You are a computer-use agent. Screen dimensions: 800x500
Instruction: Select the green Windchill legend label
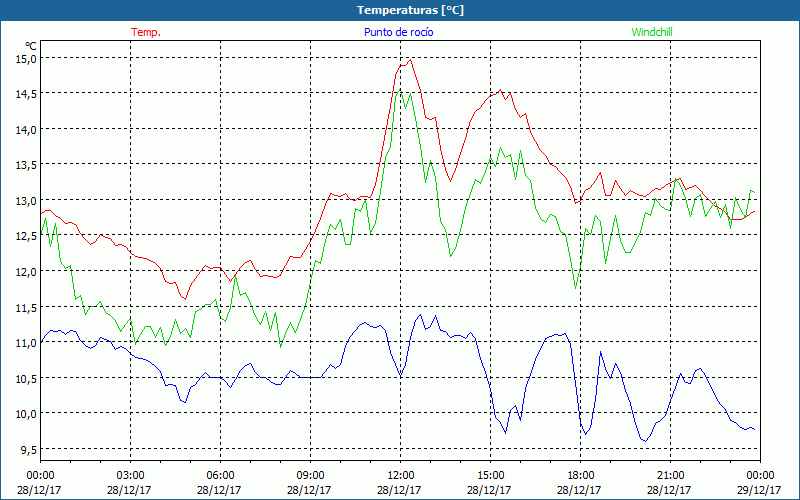tap(652, 32)
